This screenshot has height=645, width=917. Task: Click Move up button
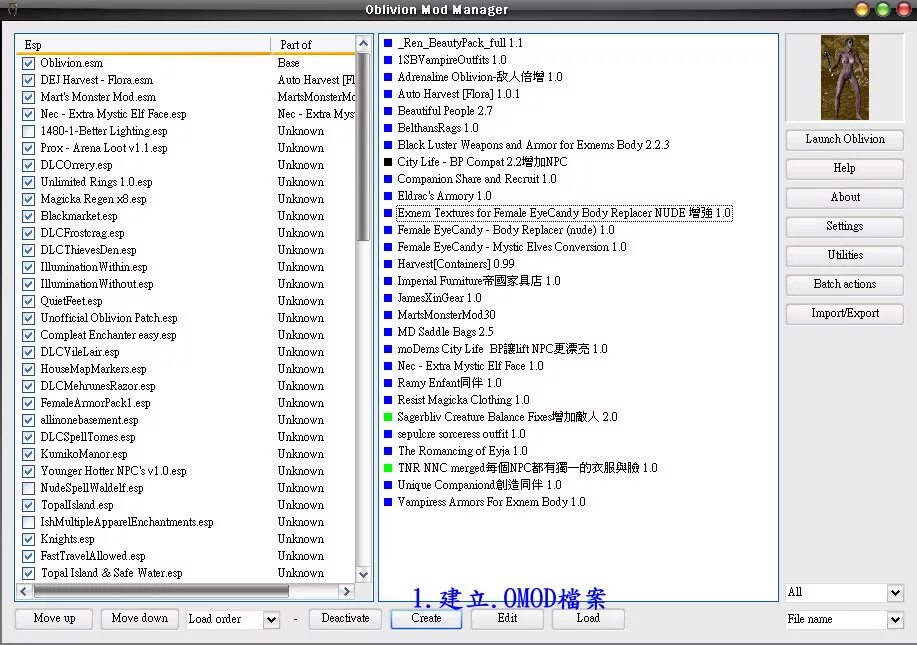pyautogui.click(x=54, y=619)
